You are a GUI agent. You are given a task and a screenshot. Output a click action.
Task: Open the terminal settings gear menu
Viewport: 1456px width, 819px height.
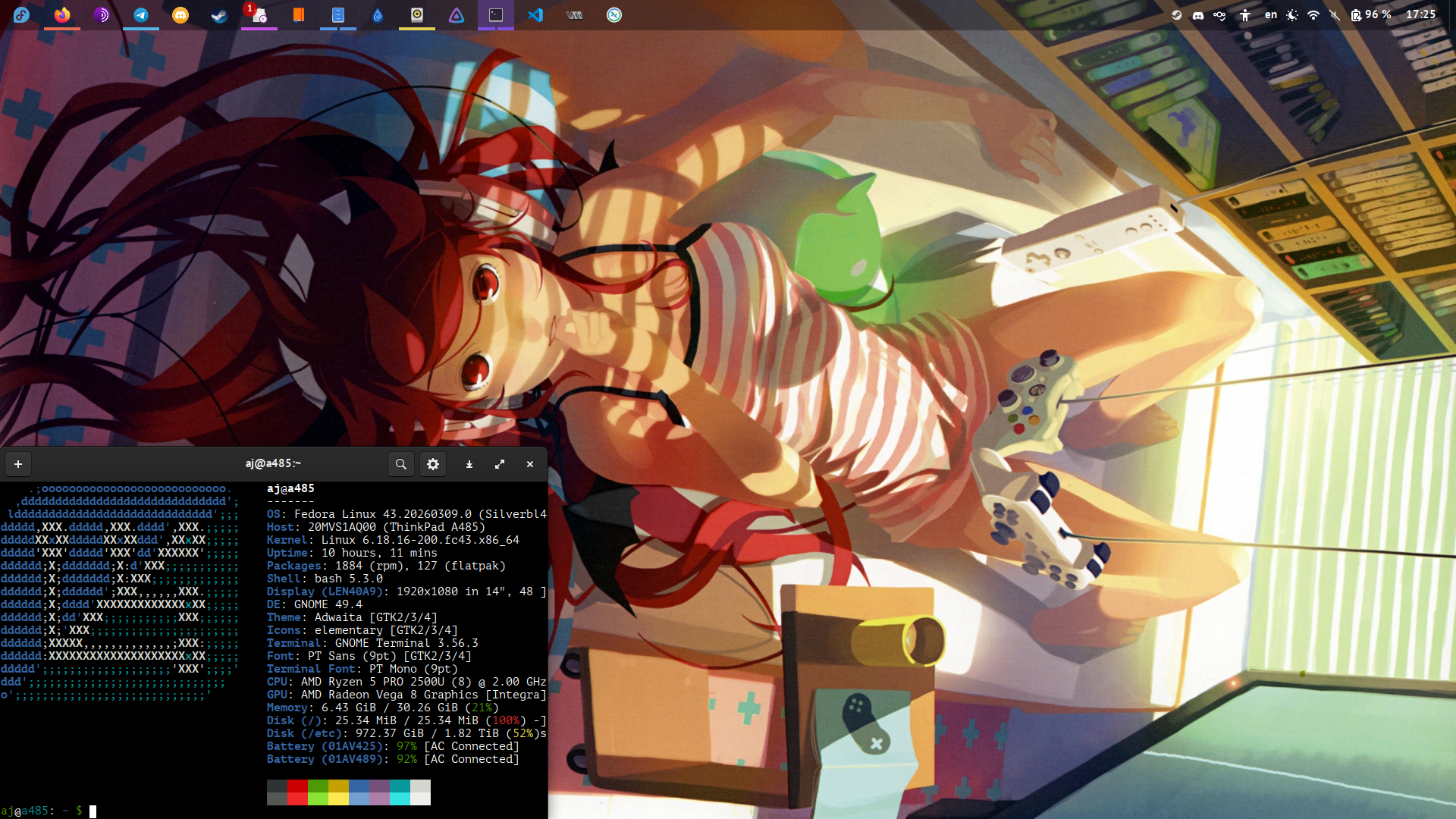click(x=433, y=464)
